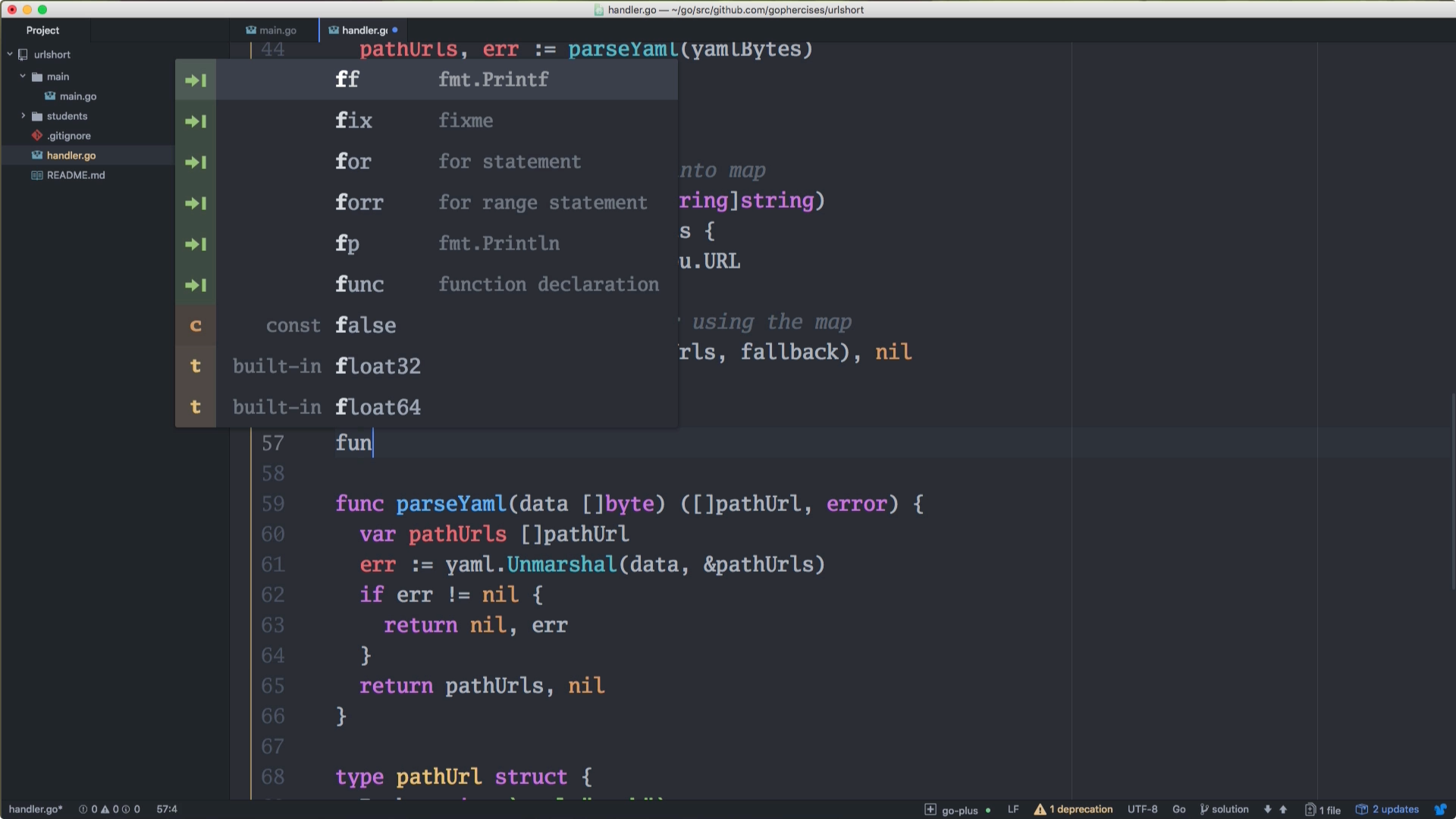Collapse the urlshort project folder

9,54
